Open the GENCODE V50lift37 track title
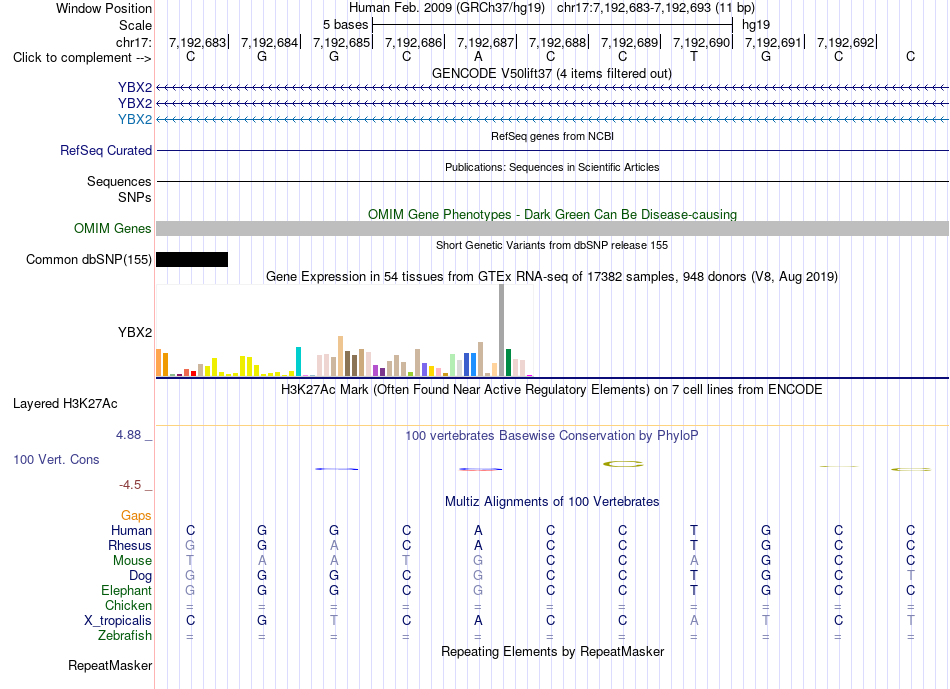The image size is (950, 689). tap(552, 73)
